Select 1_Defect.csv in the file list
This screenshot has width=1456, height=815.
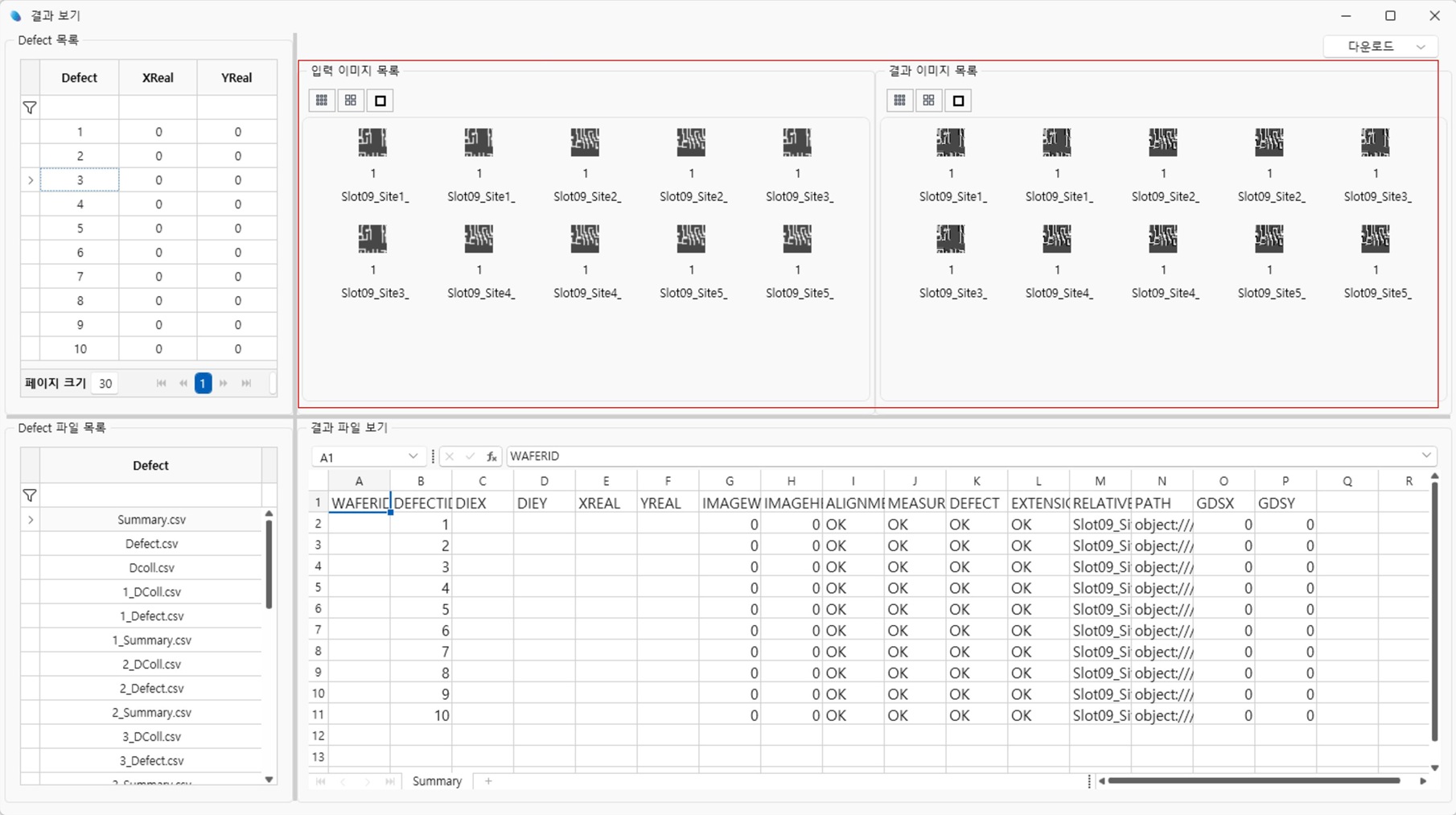151,616
